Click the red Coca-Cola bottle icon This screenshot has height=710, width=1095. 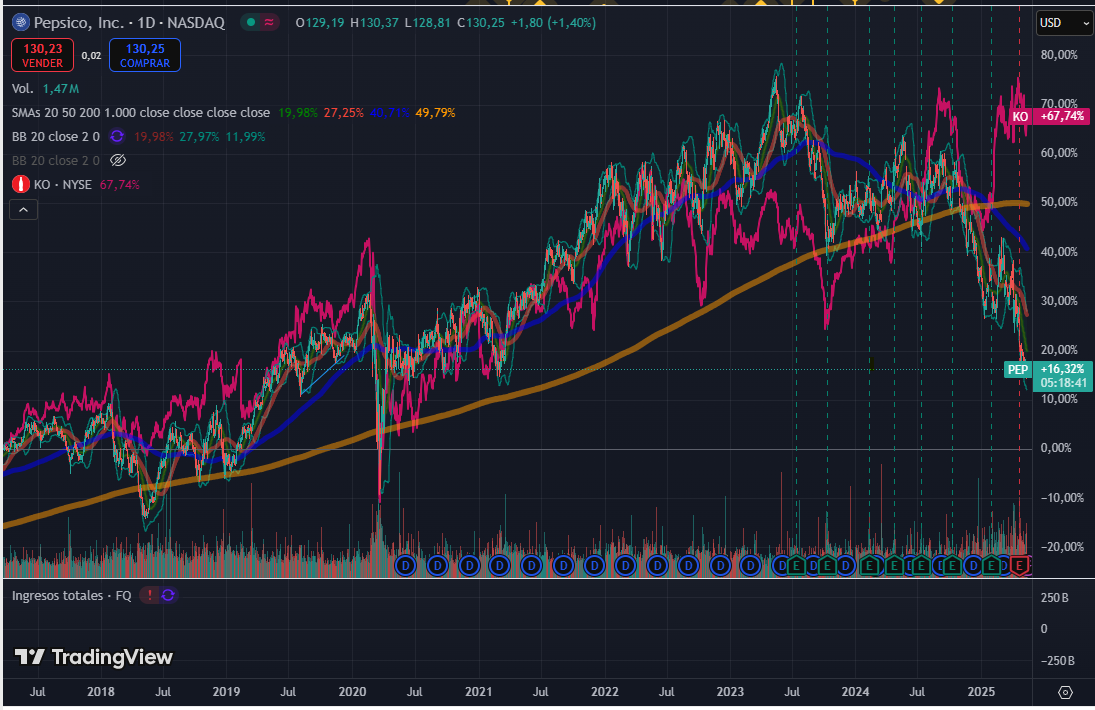[21, 184]
